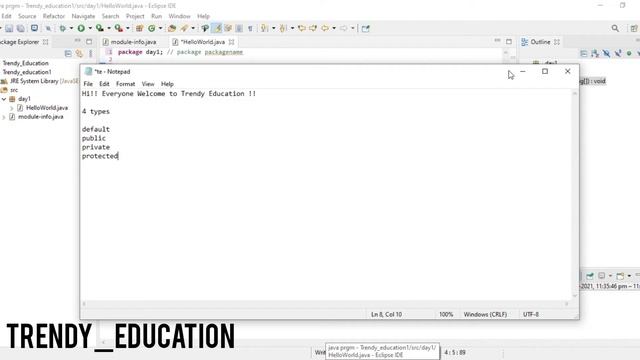The width and height of the screenshot is (640, 360).
Task: Open the Notepad View menu
Action: tap(148, 84)
